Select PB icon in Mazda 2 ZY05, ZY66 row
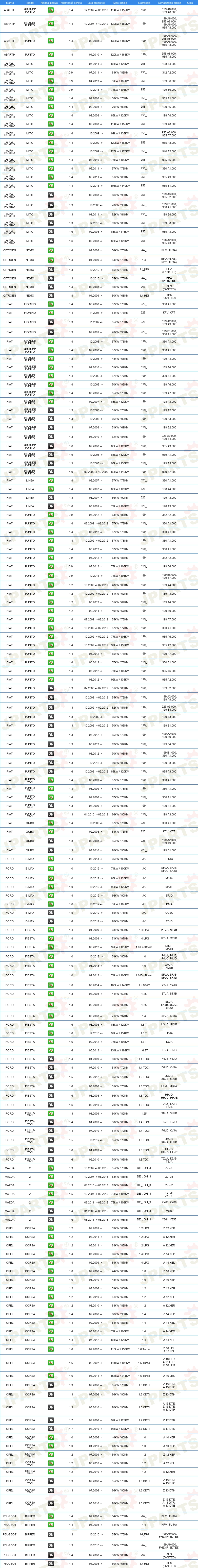This screenshot has height=1568, width=198. [x=51, y=1202]
